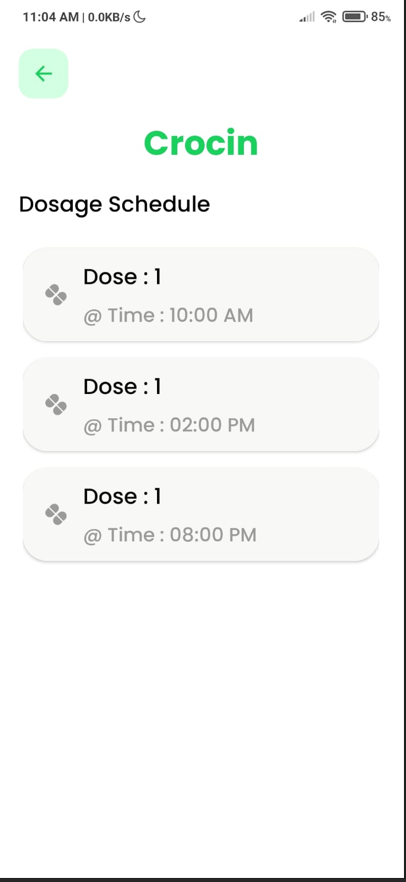406x882 pixels.
Task: Tap the moon do-not-disturb icon
Action: (139, 17)
